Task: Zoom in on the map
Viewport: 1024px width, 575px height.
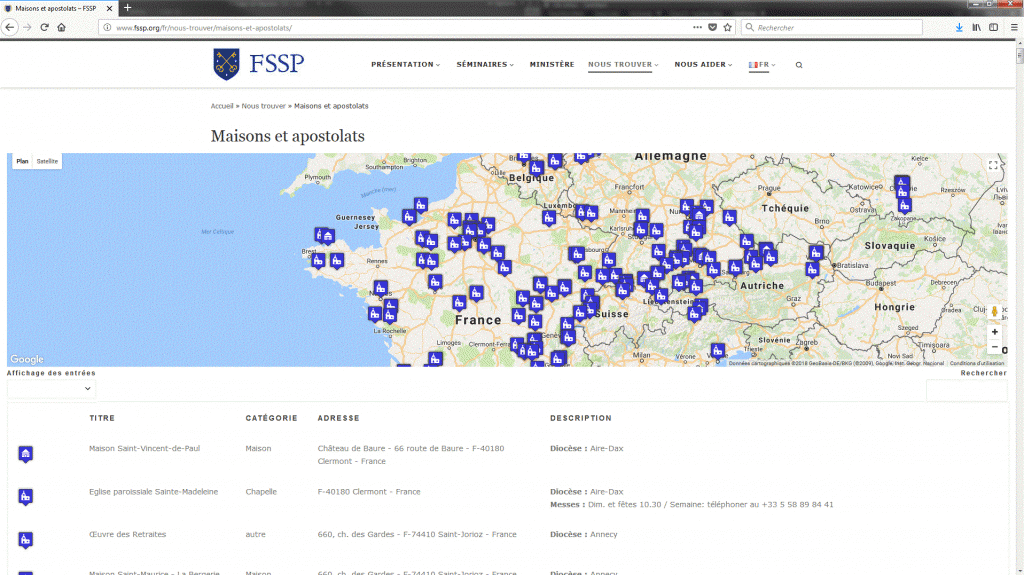Action: tap(994, 332)
